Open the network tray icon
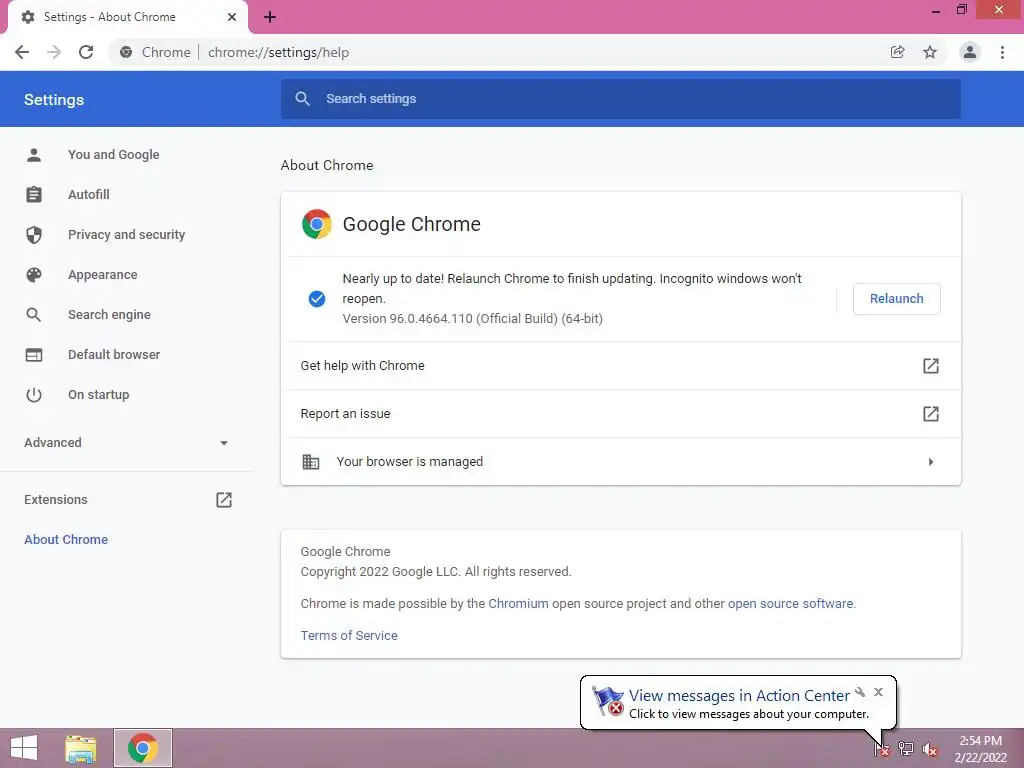This screenshot has height=768, width=1024. (x=906, y=748)
